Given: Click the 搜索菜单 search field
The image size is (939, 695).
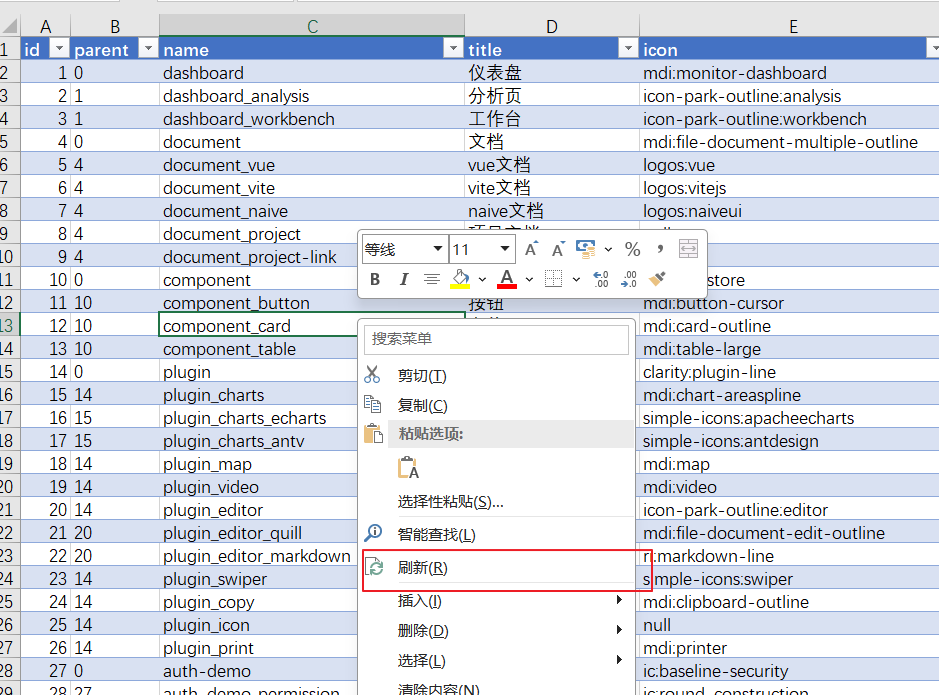Looking at the screenshot, I should tap(497, 339).
